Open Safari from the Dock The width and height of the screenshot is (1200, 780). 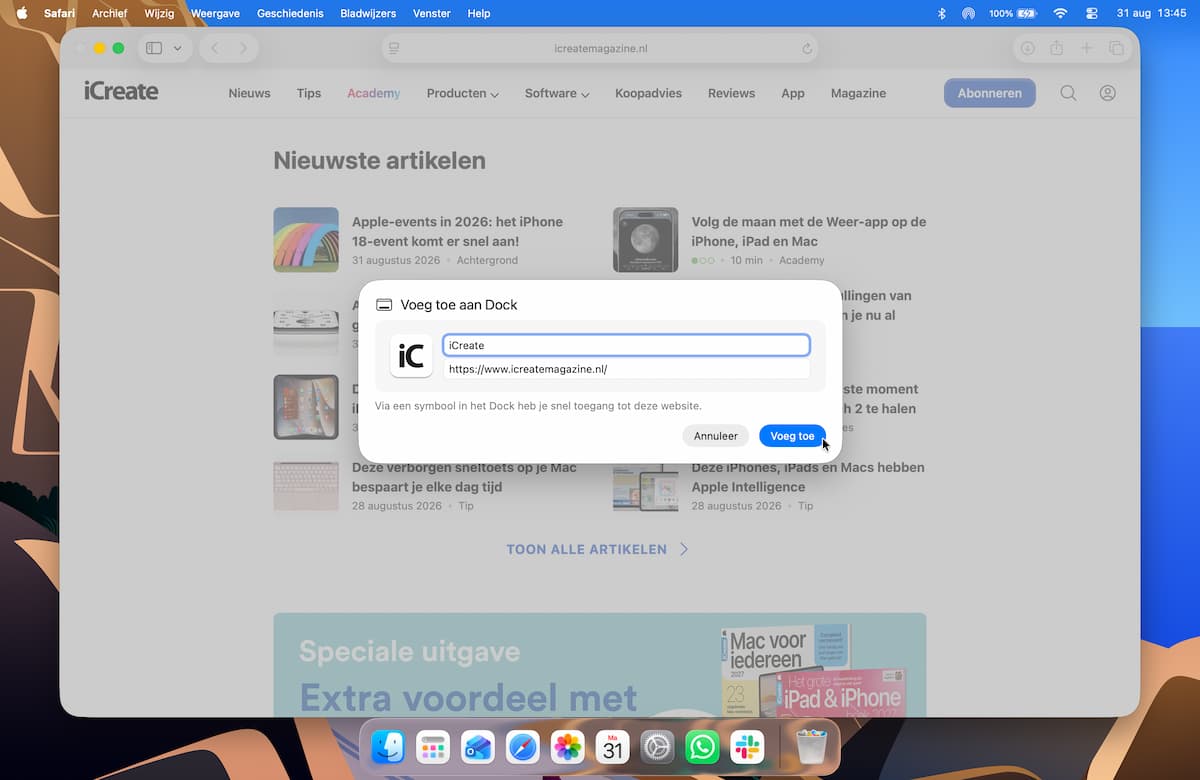coord(523,747)
